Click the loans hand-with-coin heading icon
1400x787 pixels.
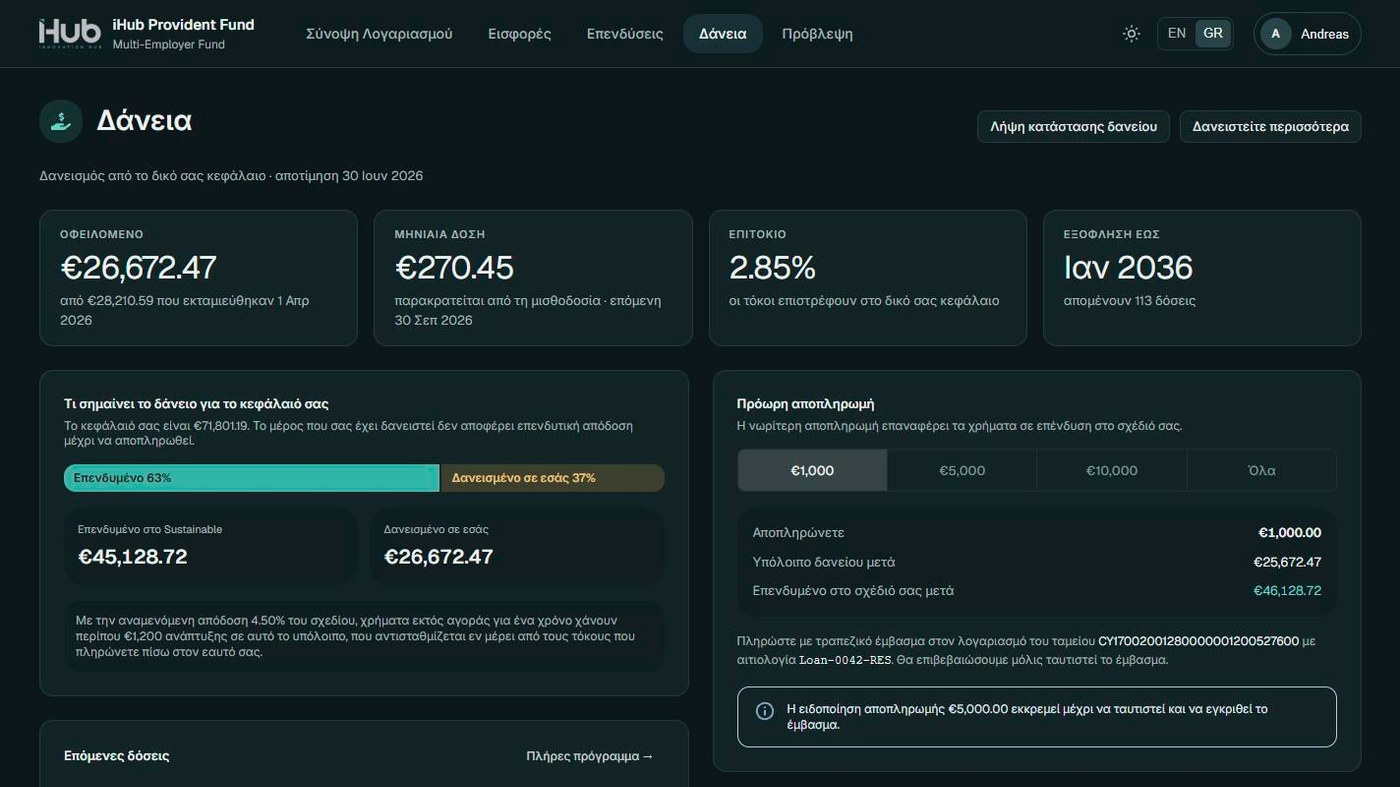pos(61,121)
